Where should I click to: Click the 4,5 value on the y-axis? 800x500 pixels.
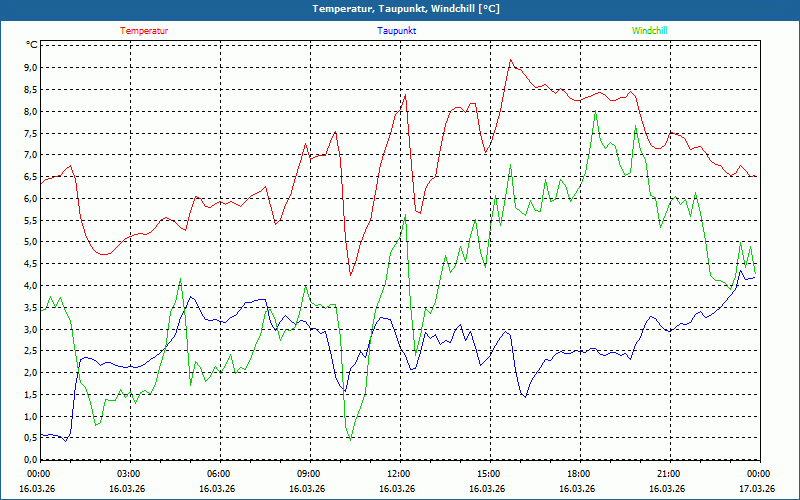click(x=30, y=264)
